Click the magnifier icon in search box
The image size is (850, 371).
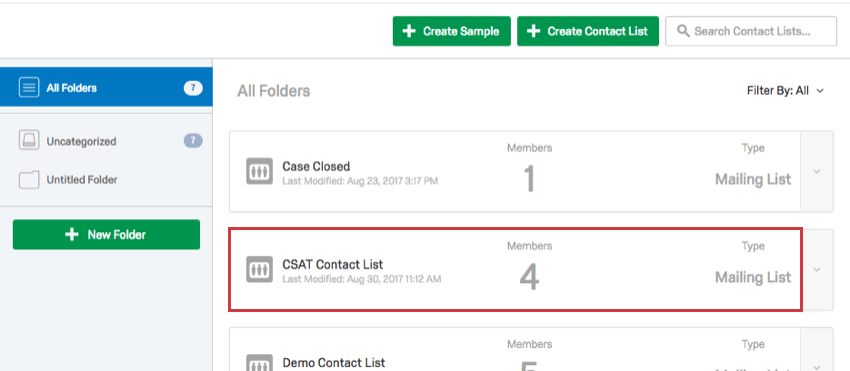pyautogui.click(x=683, y=31)
